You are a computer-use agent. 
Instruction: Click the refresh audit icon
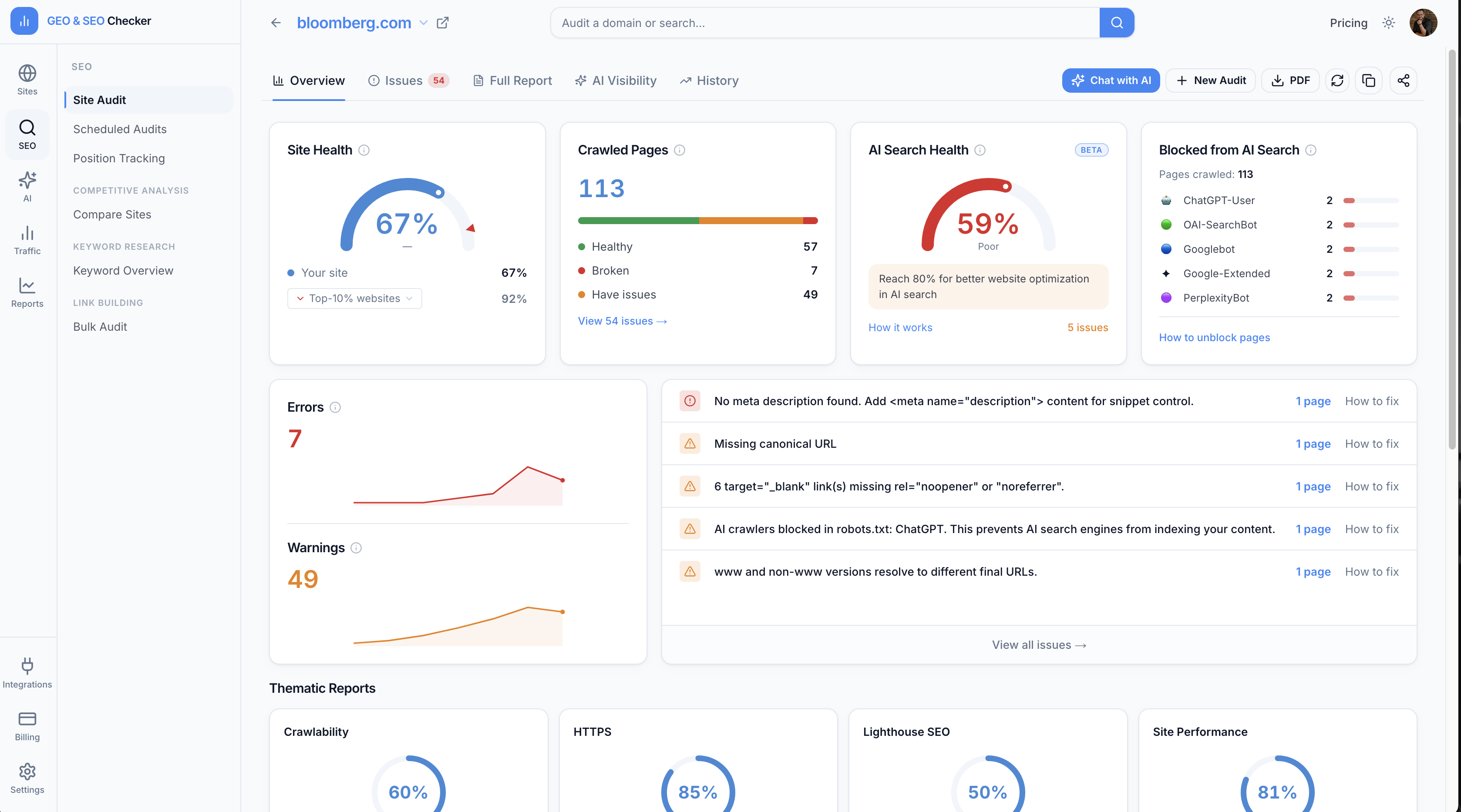(1337, 81)
